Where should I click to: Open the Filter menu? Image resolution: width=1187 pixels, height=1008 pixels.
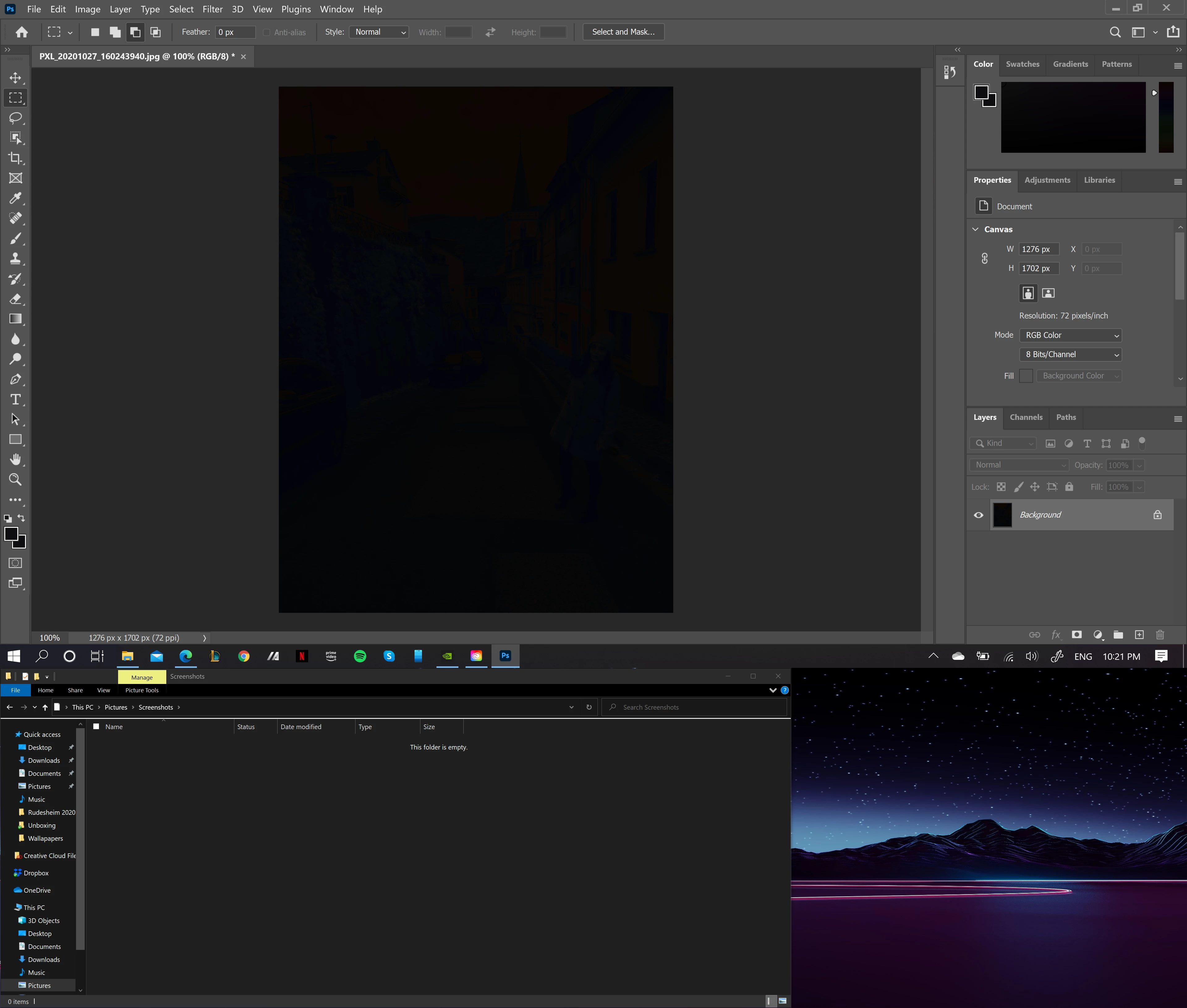tap(212, 9)
